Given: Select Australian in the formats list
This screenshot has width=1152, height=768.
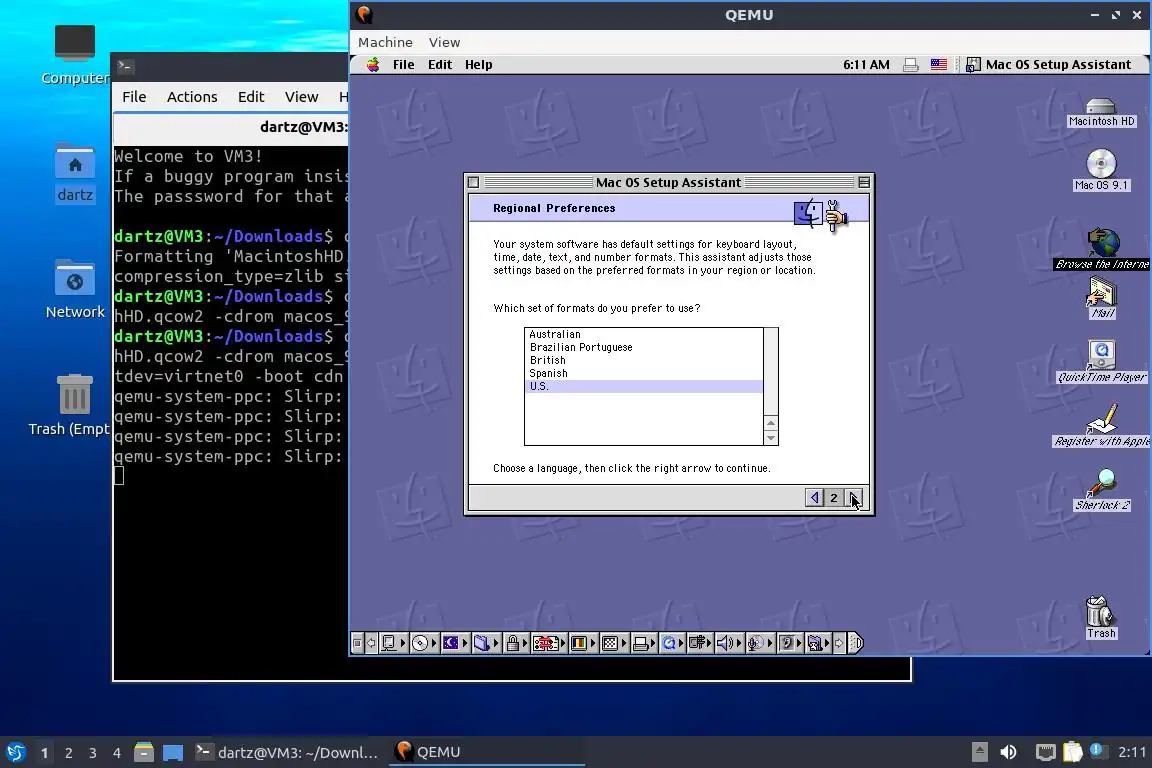Looking at the screenshot, I should 644,334.
